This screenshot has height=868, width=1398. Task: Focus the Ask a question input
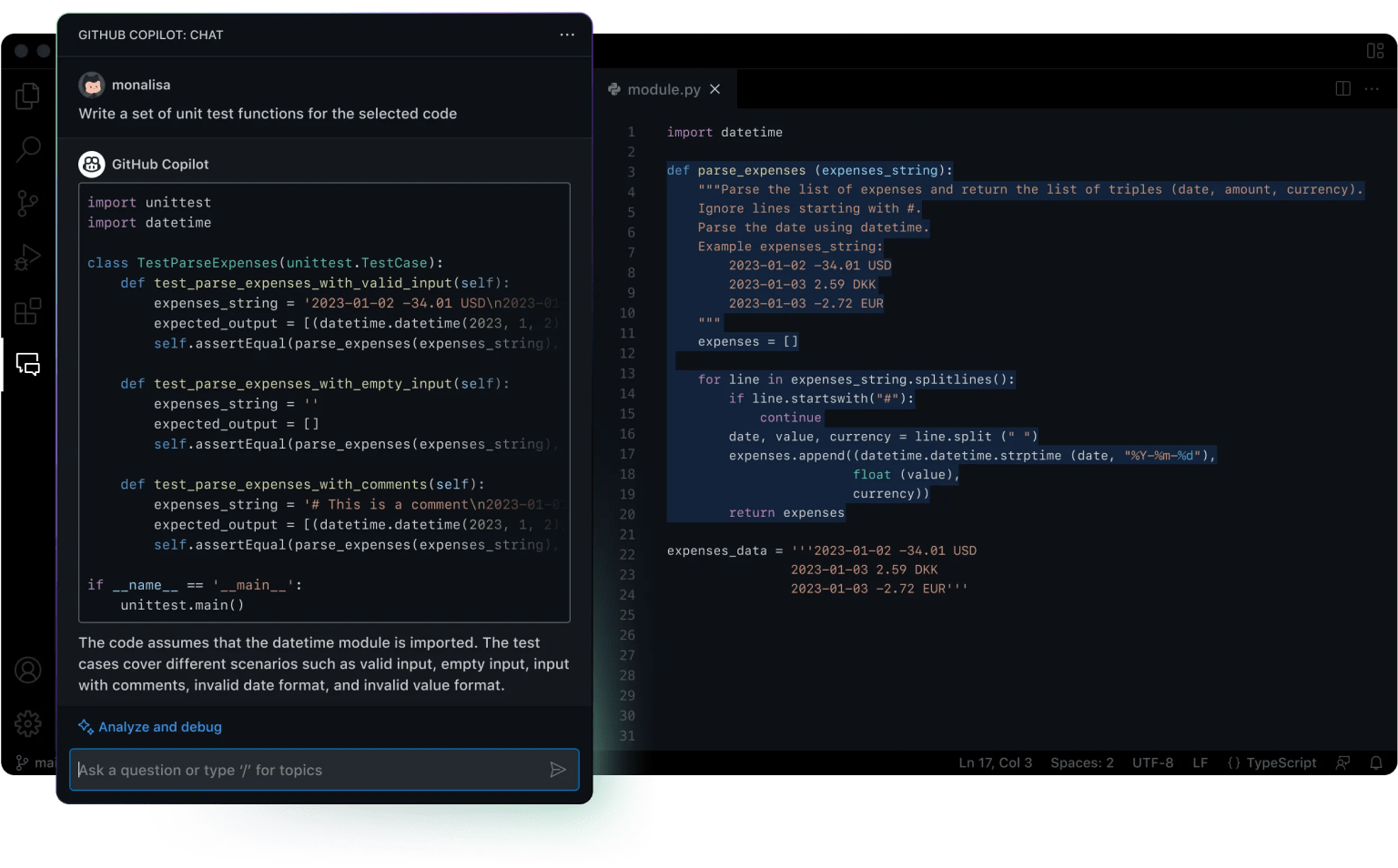pos(309,770)
